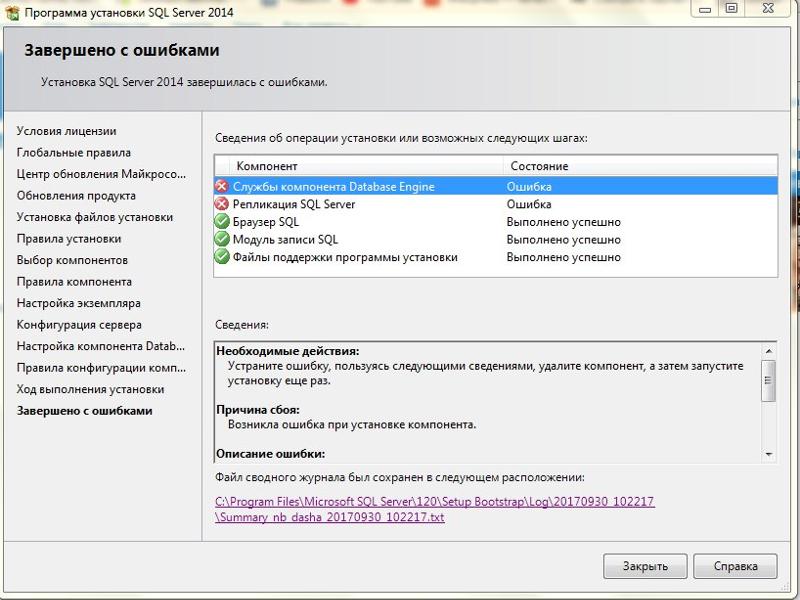Click the Центр обновления Майкрософт step

tap(101, 174)
